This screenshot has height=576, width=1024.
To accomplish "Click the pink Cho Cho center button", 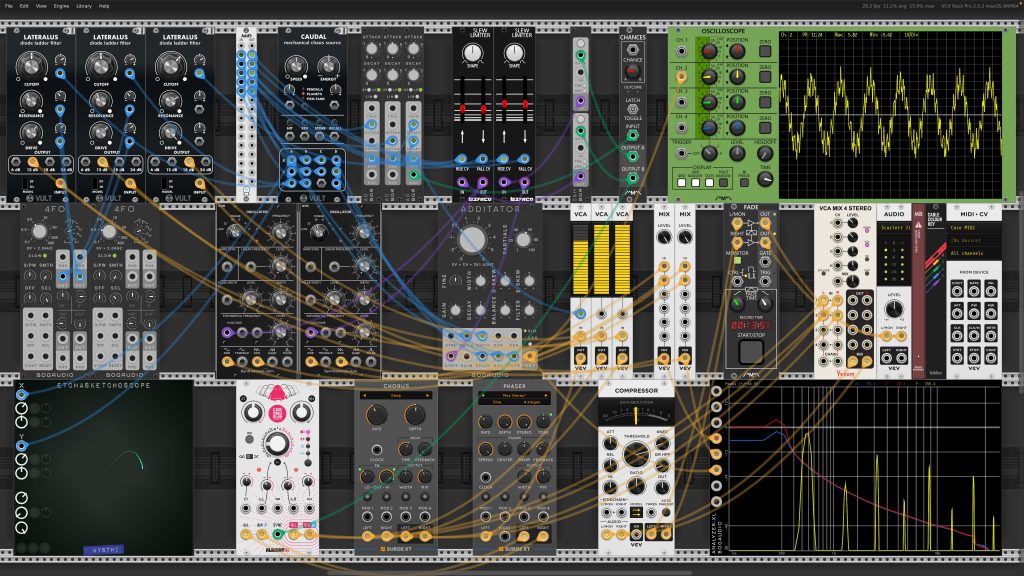I will [276, 413].
